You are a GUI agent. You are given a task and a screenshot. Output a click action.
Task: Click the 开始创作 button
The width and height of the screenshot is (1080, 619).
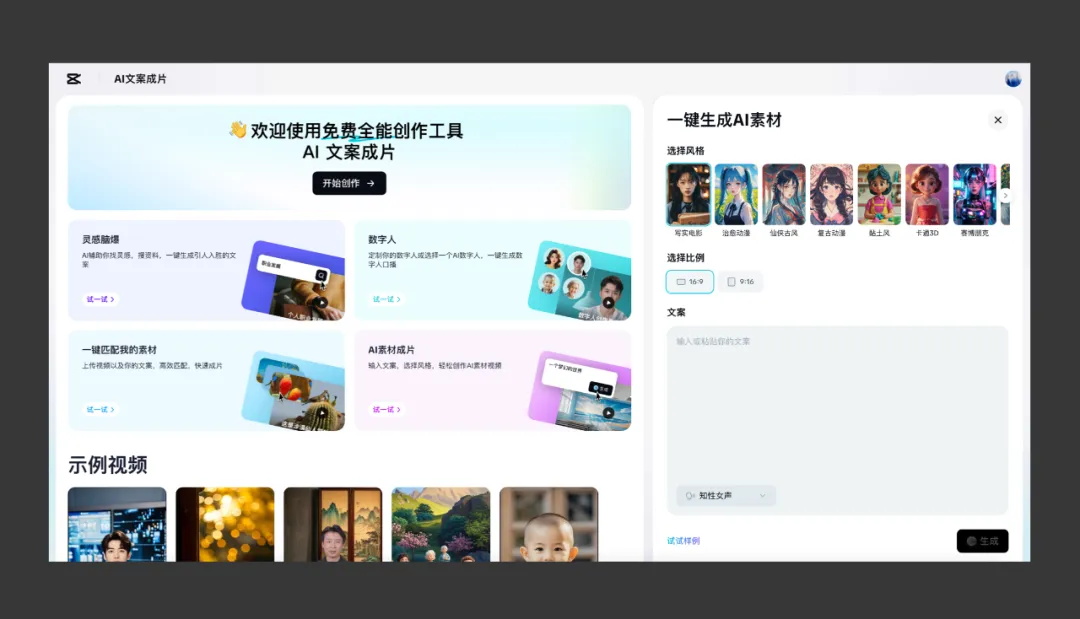pos(348,184)
